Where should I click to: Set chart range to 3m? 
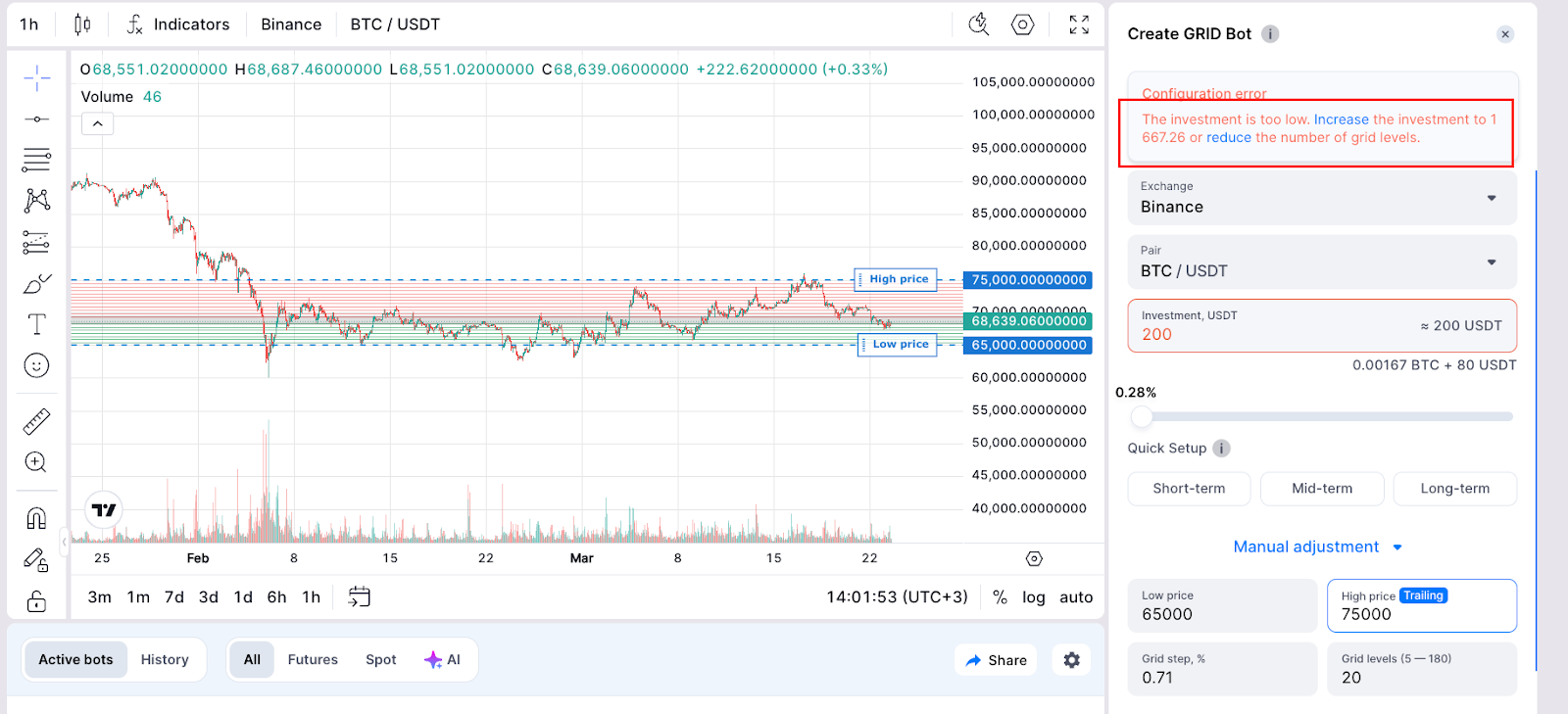[100, 596]
